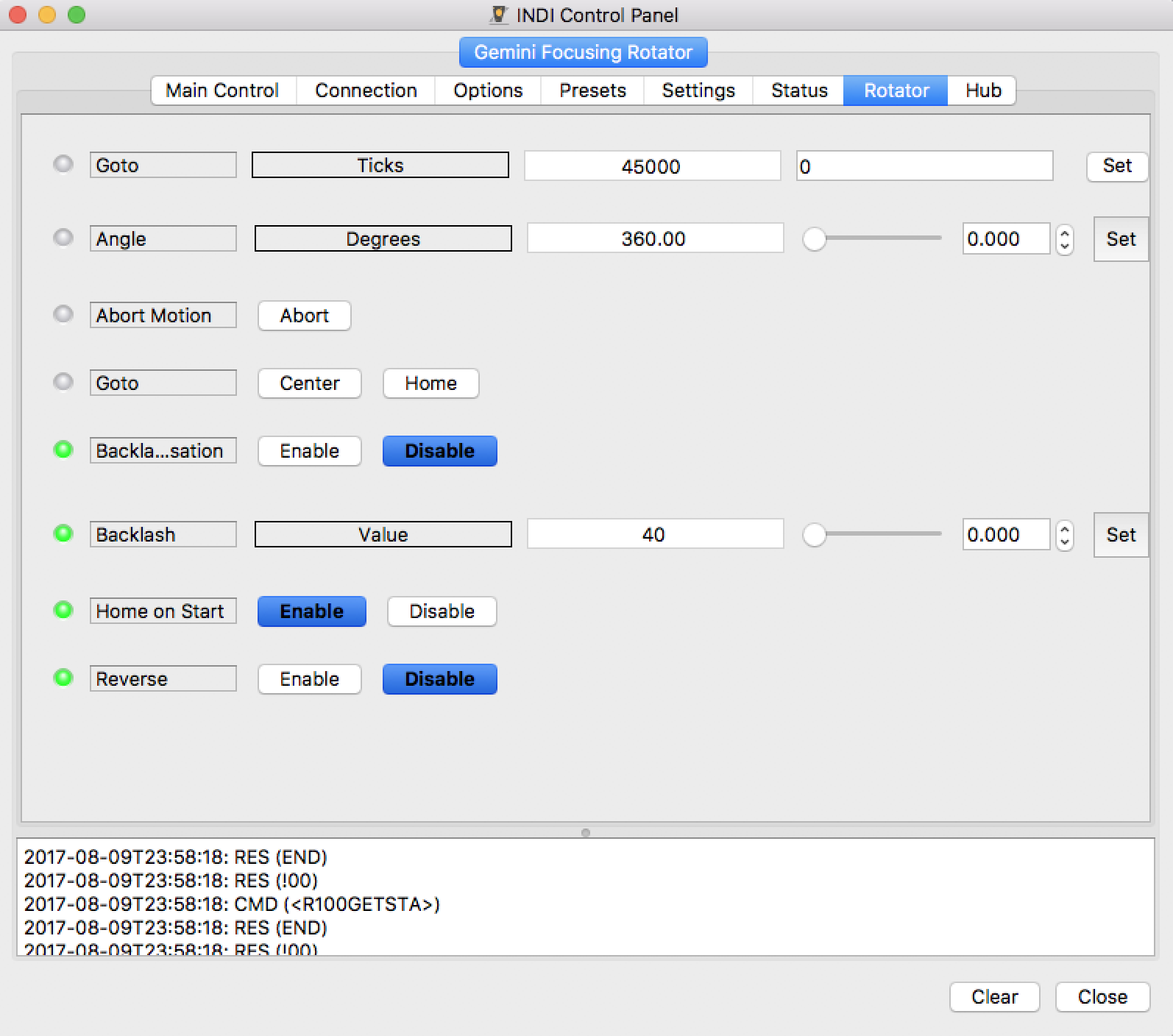Select the Presets tab
This screenshot has height=1036, width=1173.
click(592, 91)
